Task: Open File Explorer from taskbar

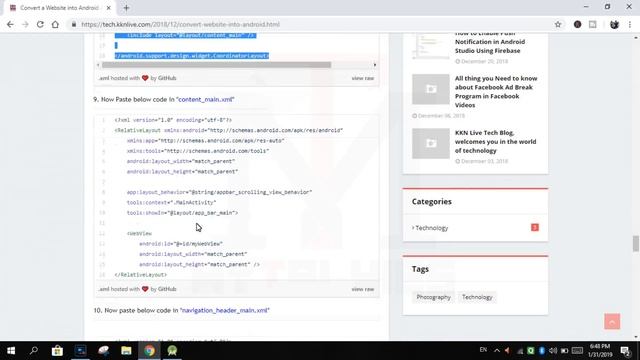Action: (x=126, y=351)
